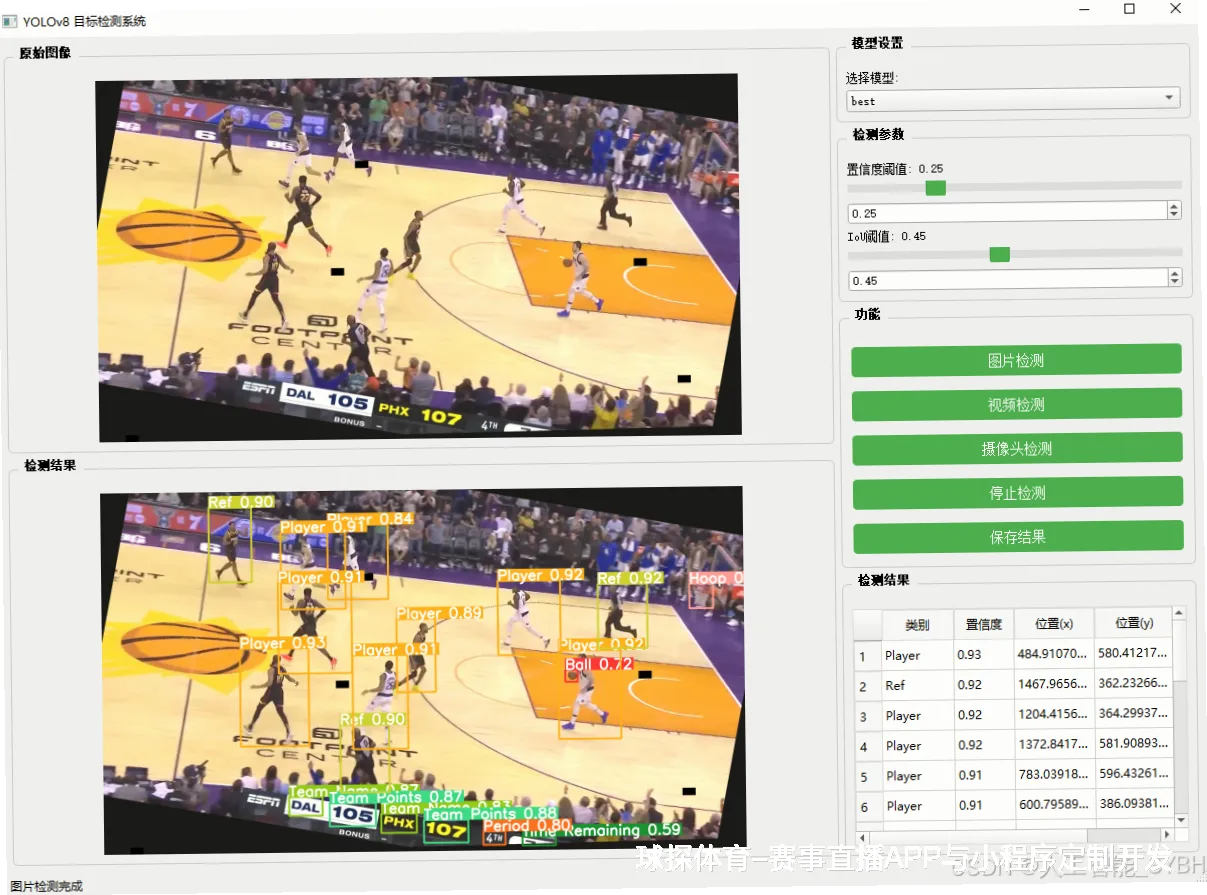Click the 停止检测 button
The width and height of the screenshot is (1207, 895).
[x=1016, y=492]
